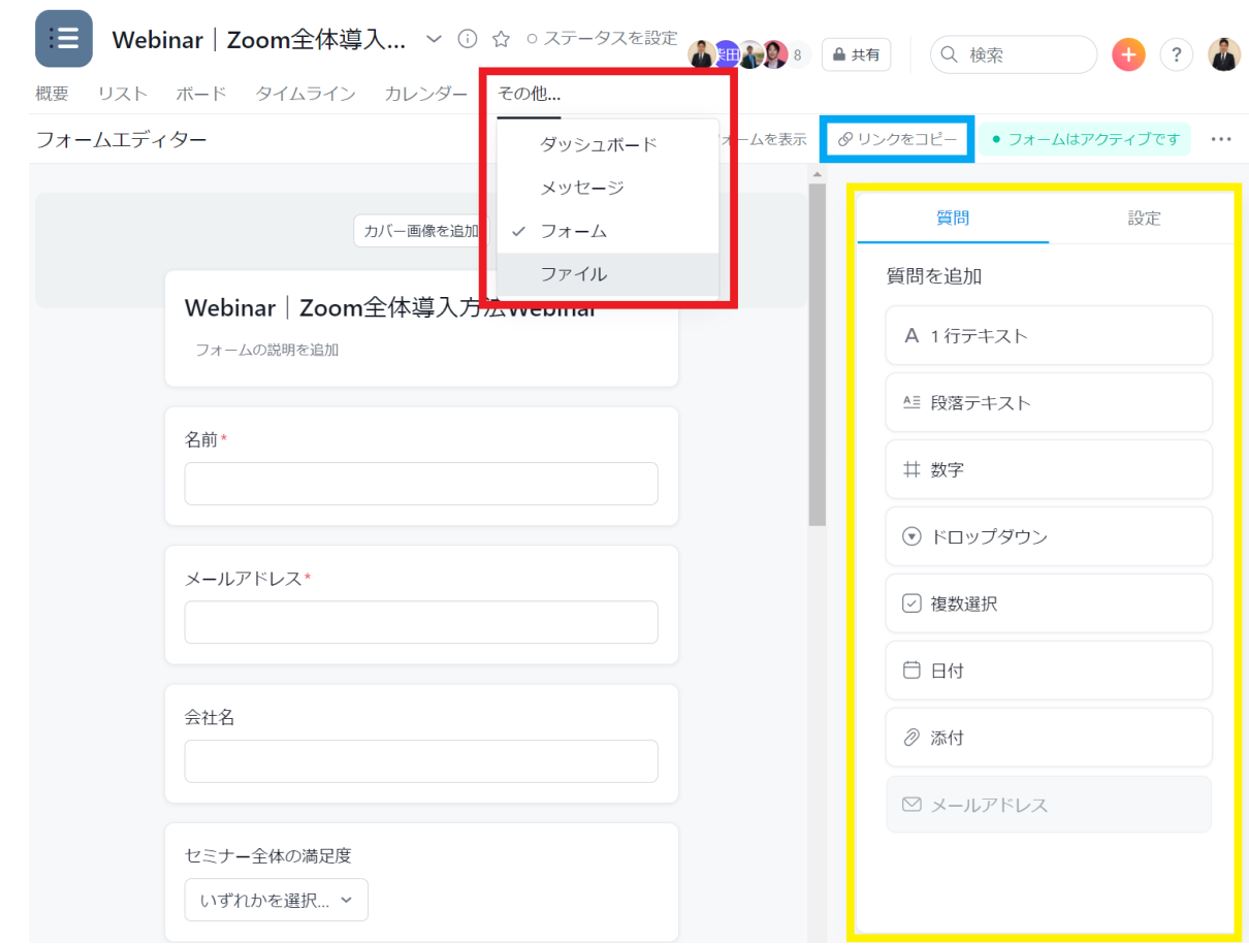Add a 日付 question
The height and width of the screenshot is (951, 1249).
click(1049, 670)
